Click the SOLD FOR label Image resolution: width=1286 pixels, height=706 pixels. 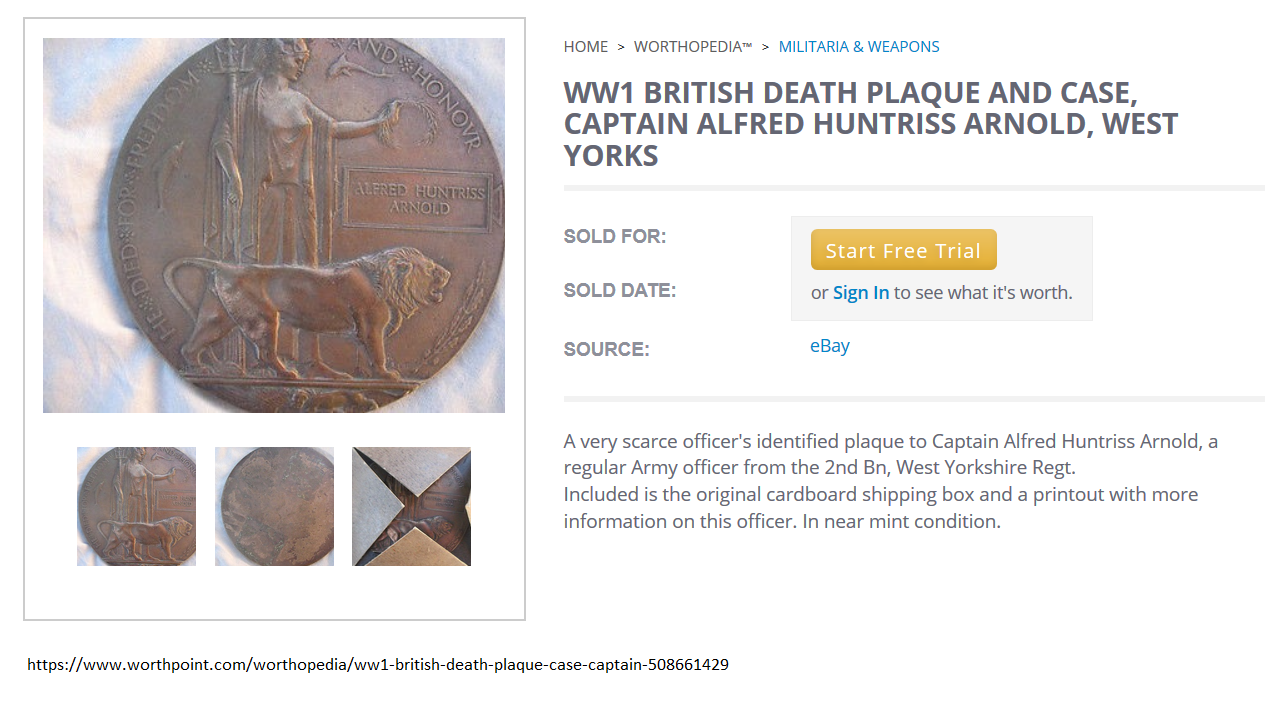[x=614, y=237]
